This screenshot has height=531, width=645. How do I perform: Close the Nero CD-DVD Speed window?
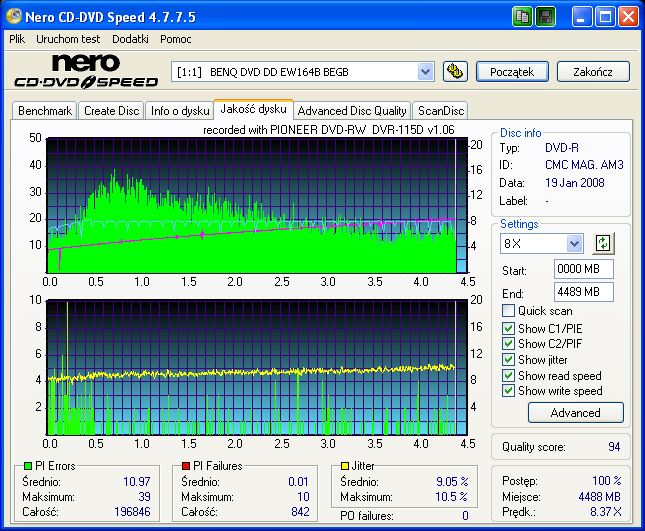click(x=629, y=17)
